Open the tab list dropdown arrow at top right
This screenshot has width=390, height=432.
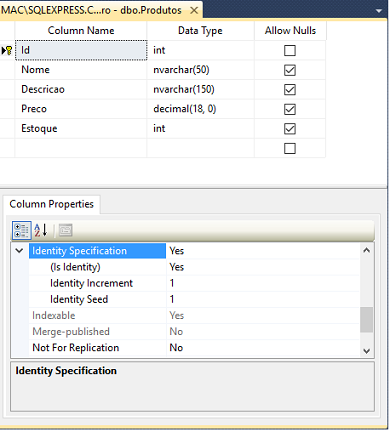[379, 11]
